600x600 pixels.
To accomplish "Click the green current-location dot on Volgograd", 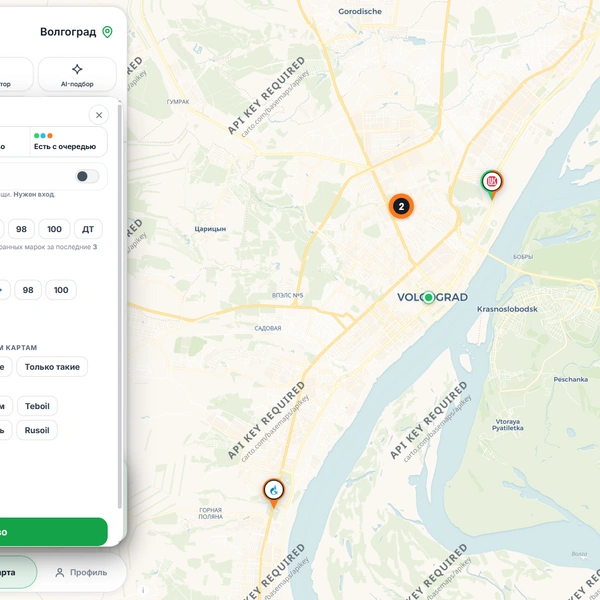I will coord(429,297).
